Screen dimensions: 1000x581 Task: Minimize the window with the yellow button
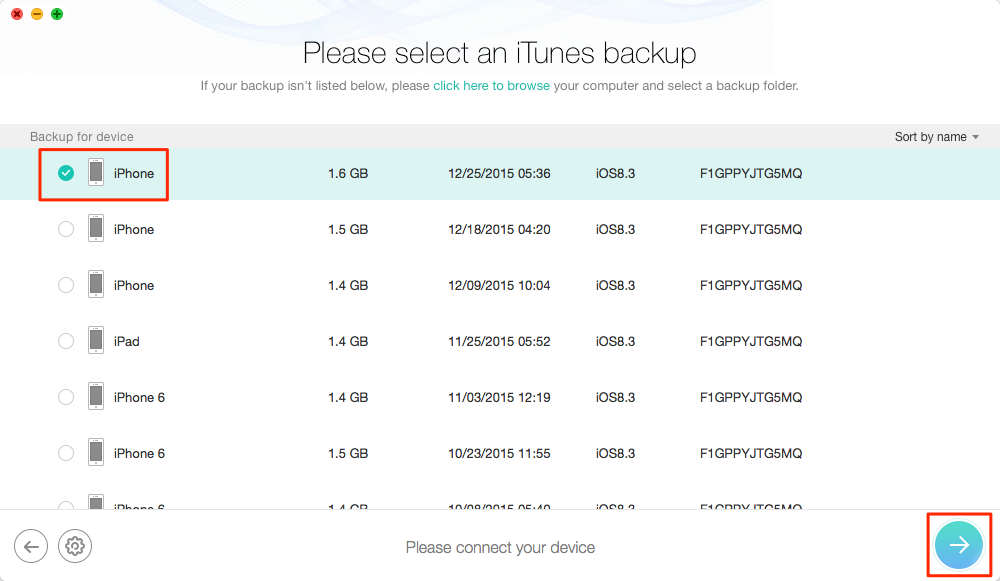click(37, 14)
